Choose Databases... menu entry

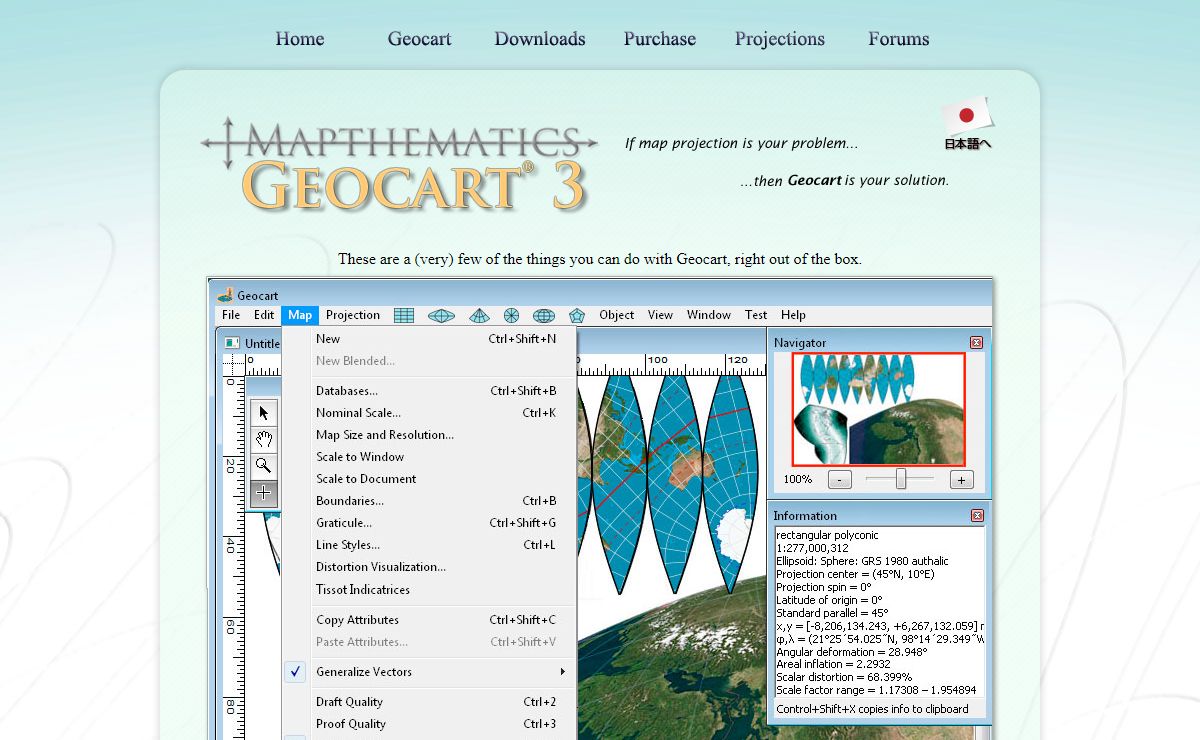click(430, 391)
